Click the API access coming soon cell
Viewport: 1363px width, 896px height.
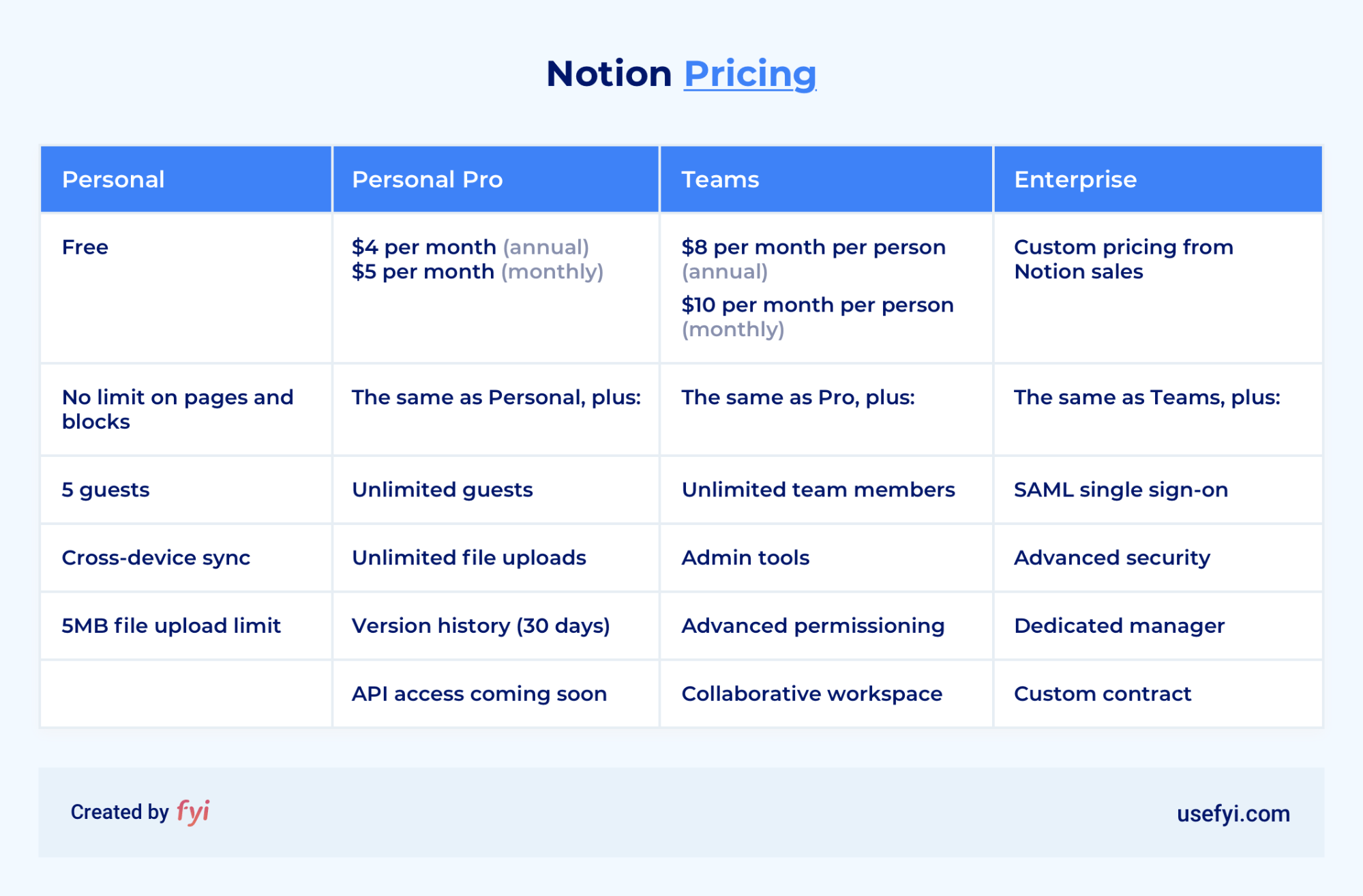click(x=496, y=694)
